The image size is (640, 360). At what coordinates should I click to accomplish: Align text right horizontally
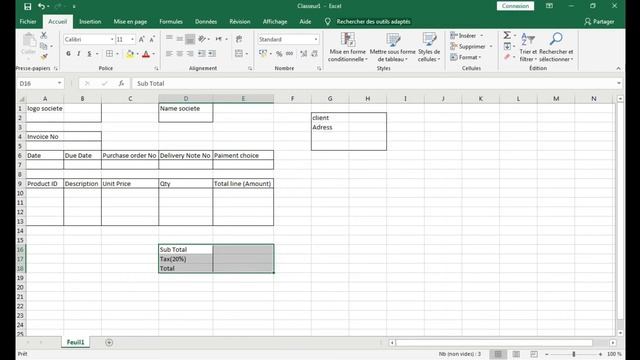point(190,53)
